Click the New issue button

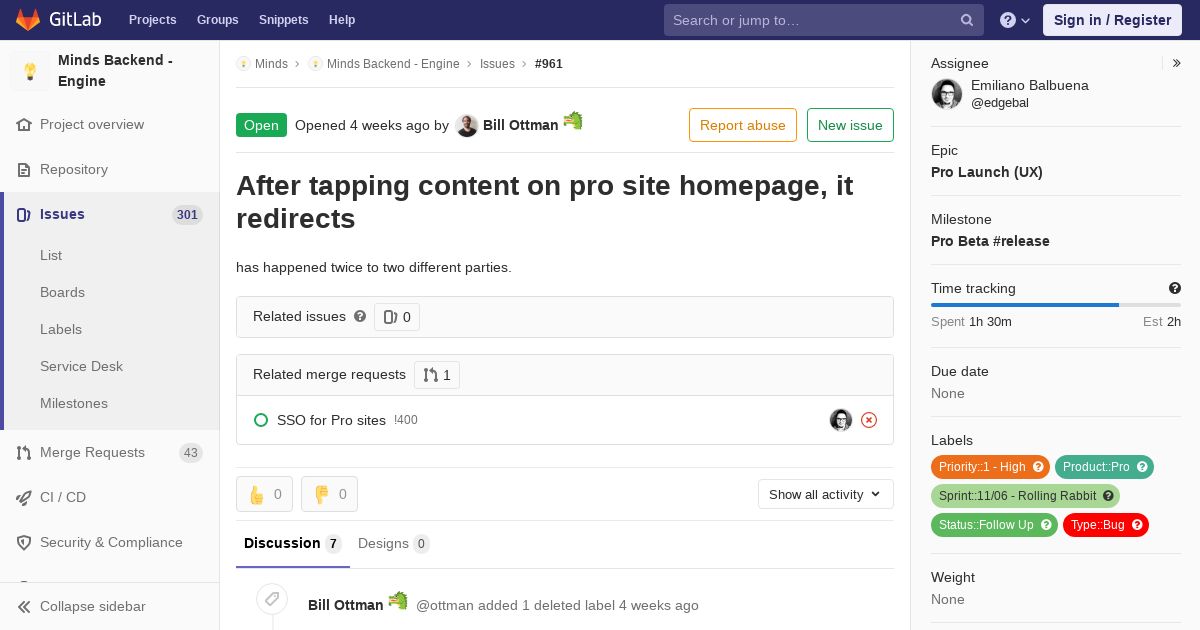pos(850,125)
